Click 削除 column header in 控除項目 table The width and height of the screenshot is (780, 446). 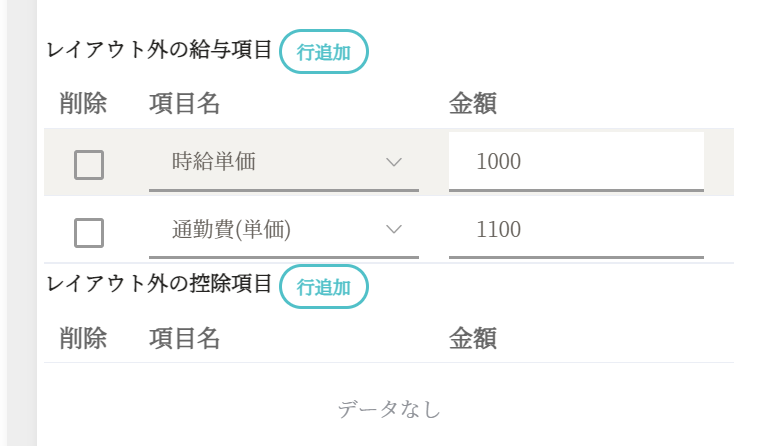click(x=83, y=338)
